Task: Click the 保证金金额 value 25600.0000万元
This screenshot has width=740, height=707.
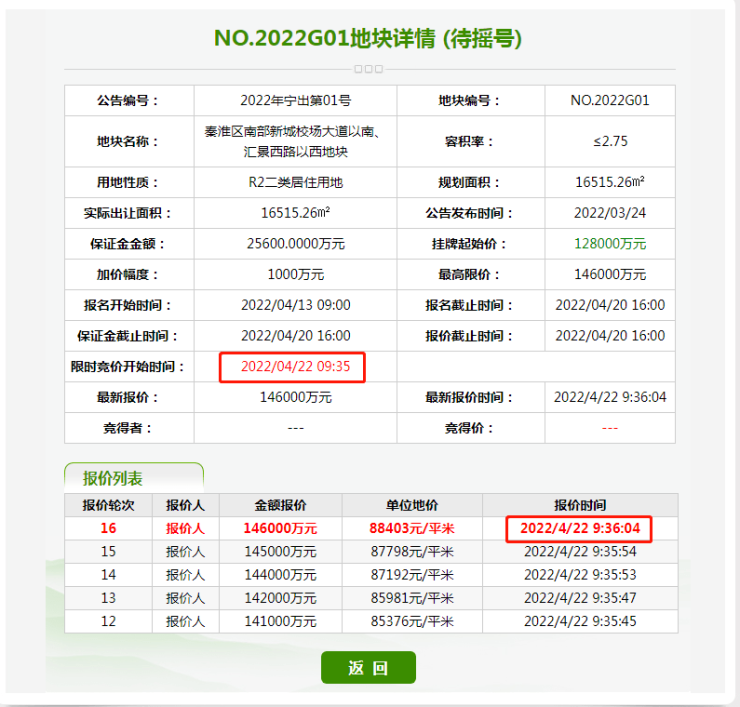Action: pos(295,244)
